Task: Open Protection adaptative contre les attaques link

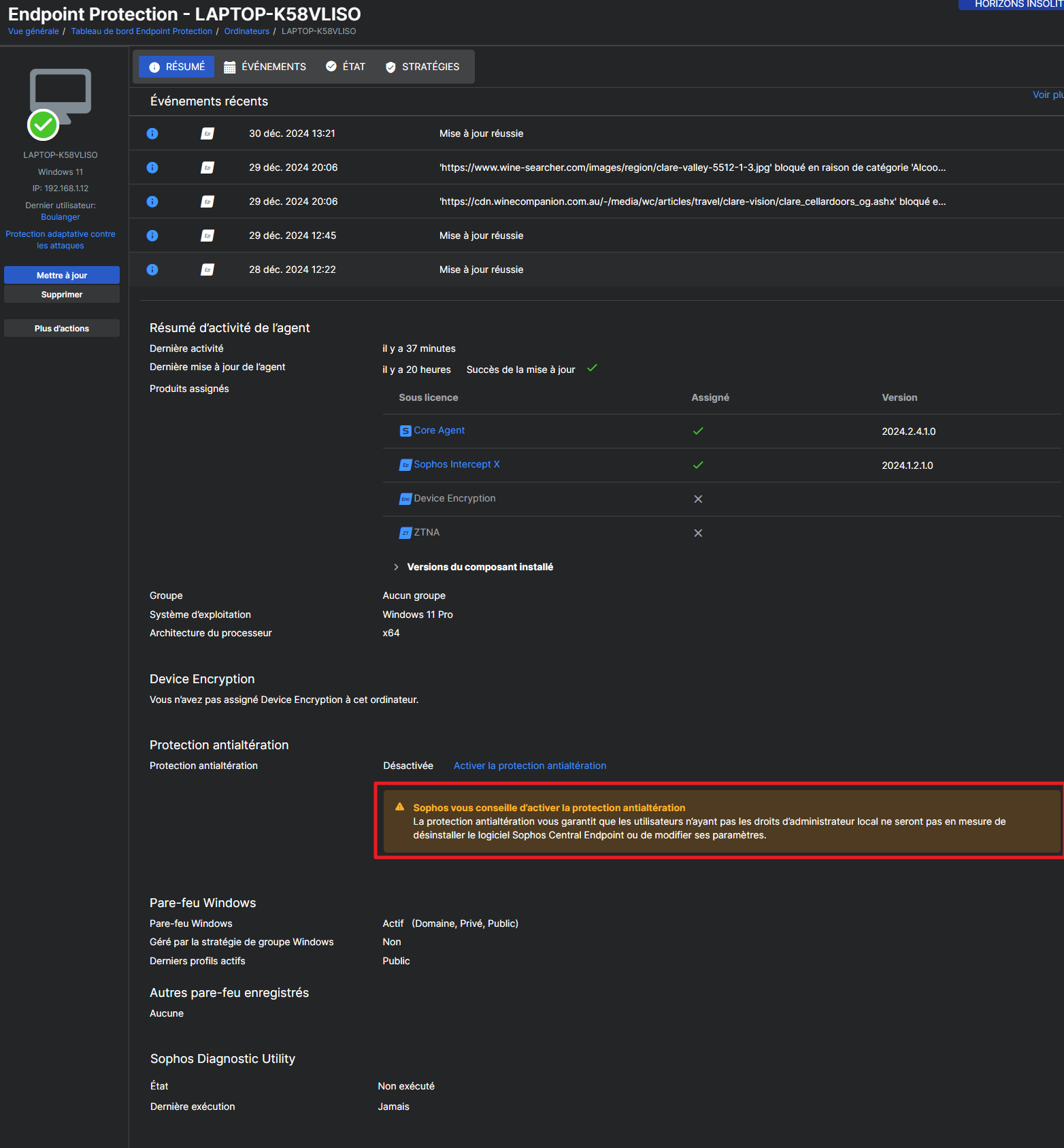Action: click(x=61, y=240)
